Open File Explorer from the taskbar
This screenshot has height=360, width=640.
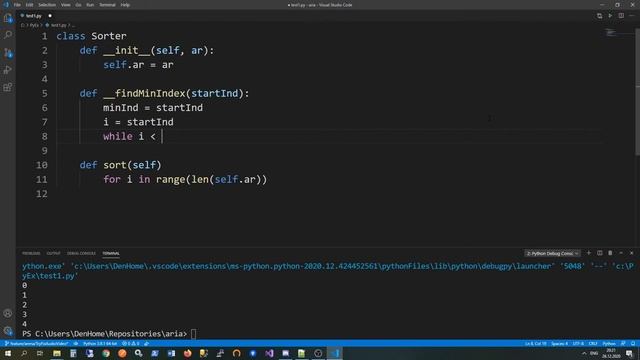tap(57, 353)
